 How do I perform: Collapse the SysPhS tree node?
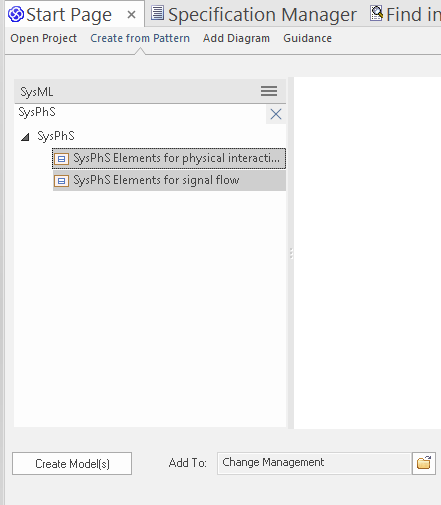pos(25,137)
